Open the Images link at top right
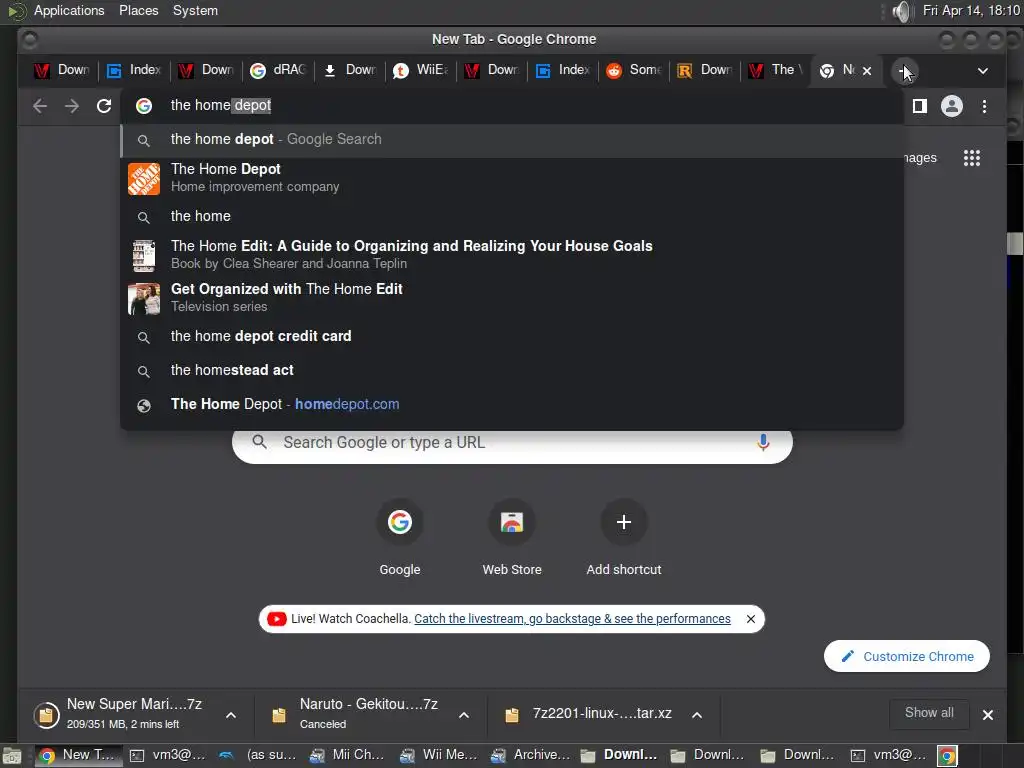The height and width of the screenshot is (768, 1024). (x=919, y=158)
